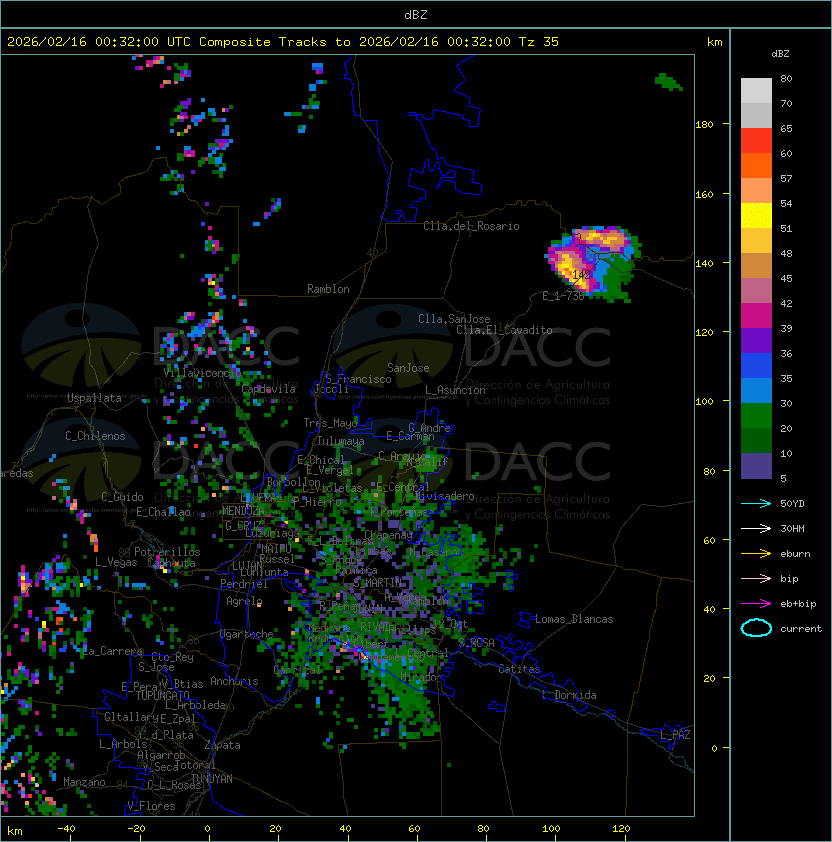The height and width of the screenshot is (842, 832).
Task: Click the legend value '57' beside the color bar
Action: pos(786,178)
